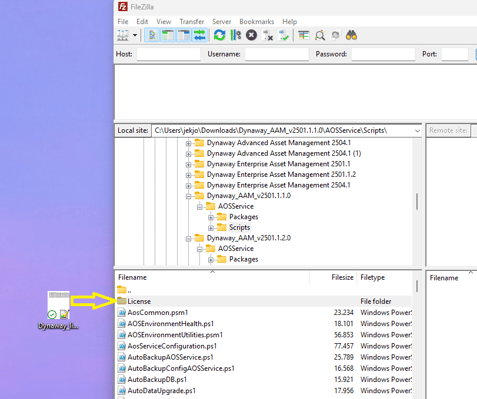This screenshot has width=477, height=399.
Task: Toggle directory comparison icon
Action: (320, 35)
